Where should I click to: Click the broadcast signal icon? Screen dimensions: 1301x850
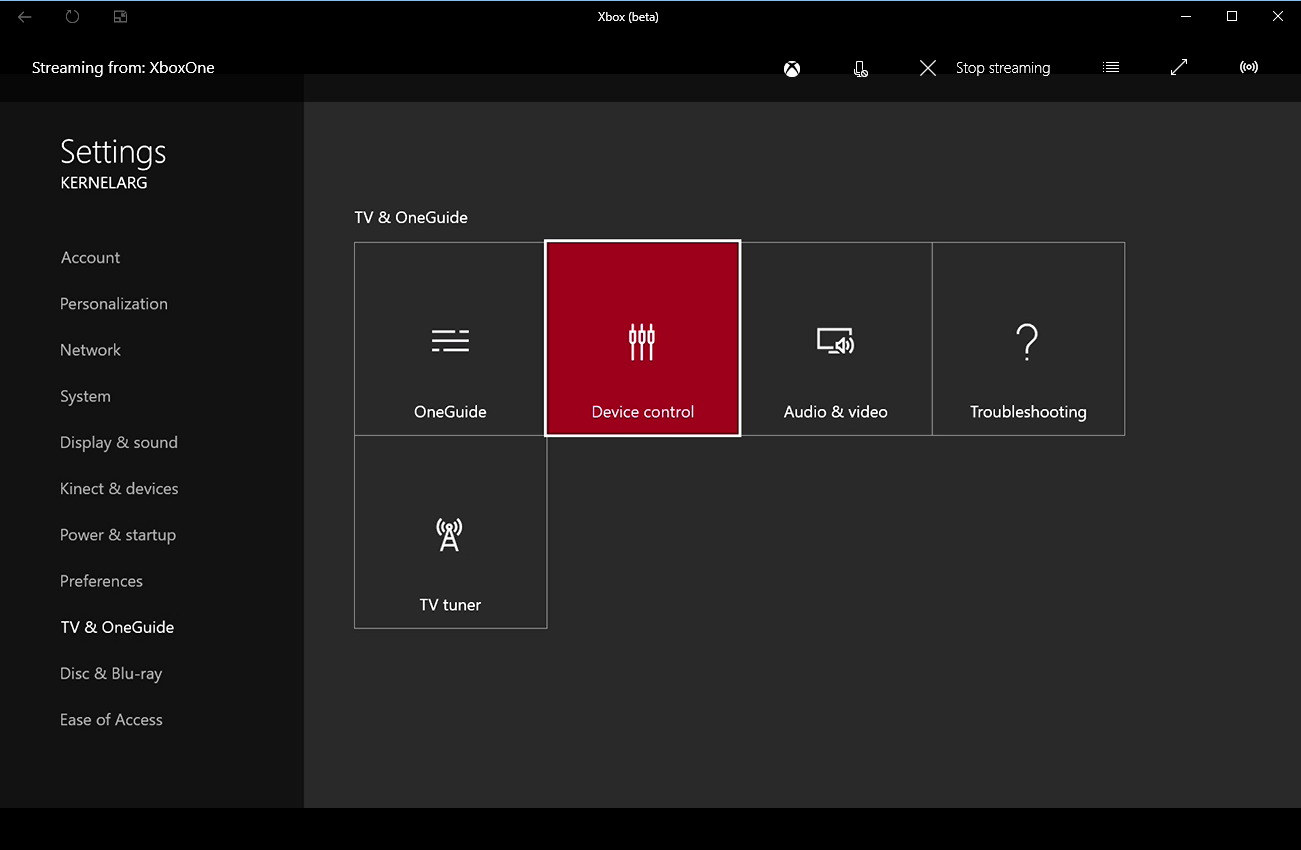1248,67
